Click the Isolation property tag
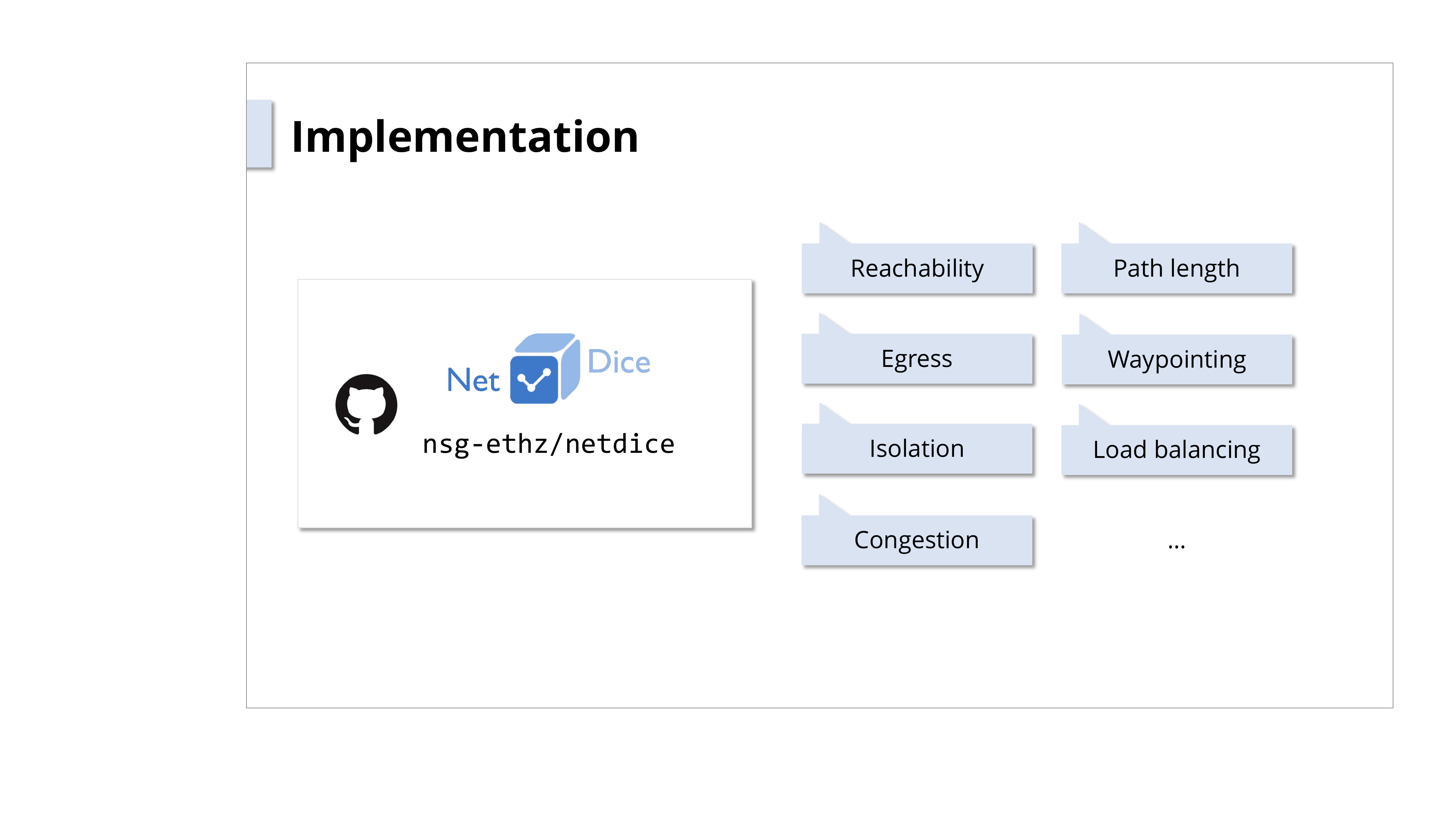Screen dimensions: 1456x819 917,449
